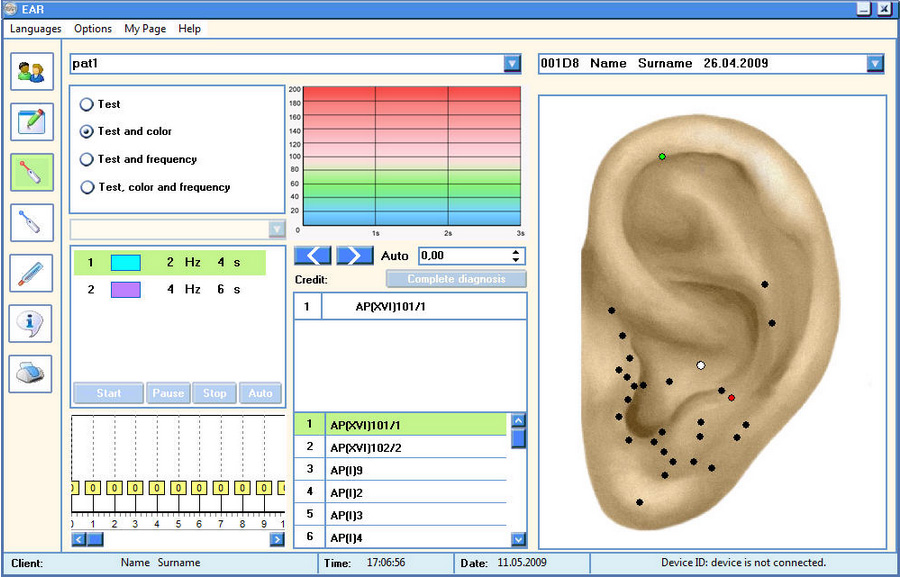This screenshot has height=578, width=900.
Task: Increase the Auto value with stepper
Action: point(517,252)
